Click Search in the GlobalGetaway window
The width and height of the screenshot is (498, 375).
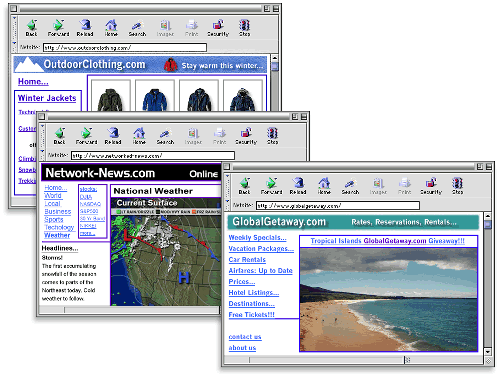350,186
